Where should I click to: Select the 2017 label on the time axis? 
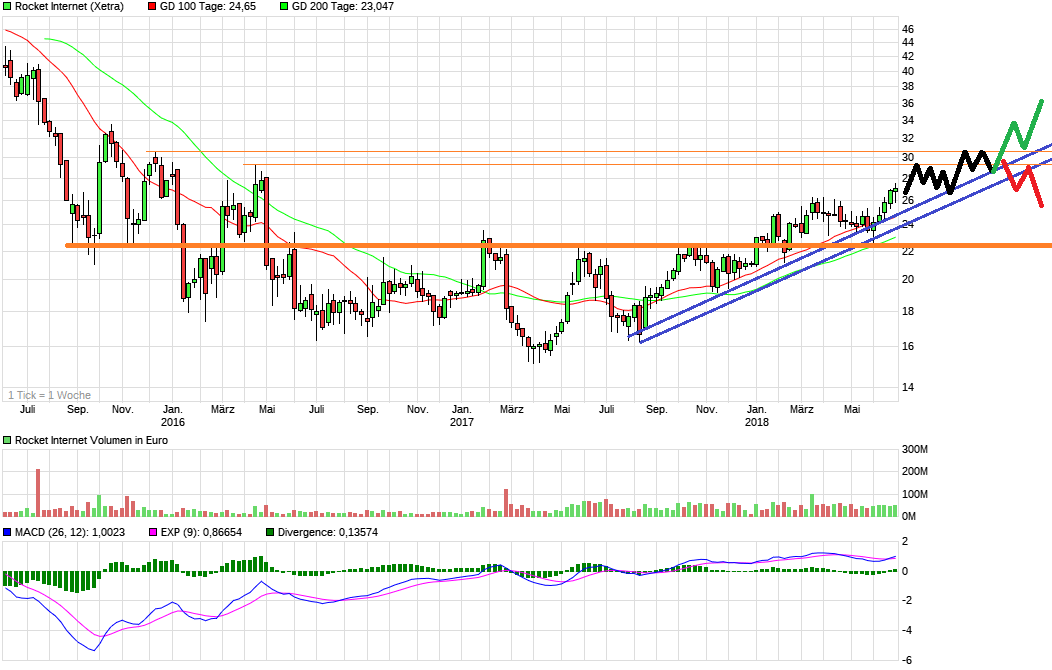[462, 422]
